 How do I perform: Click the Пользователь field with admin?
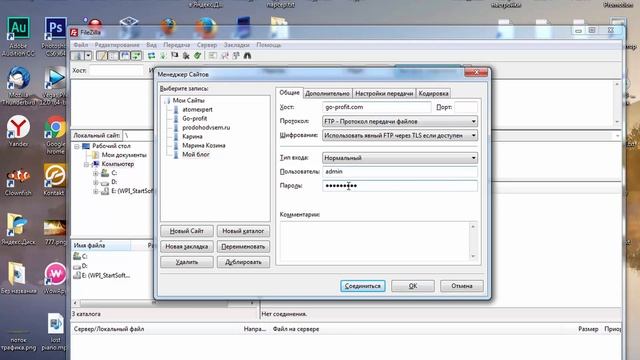(x=400, y=171)
